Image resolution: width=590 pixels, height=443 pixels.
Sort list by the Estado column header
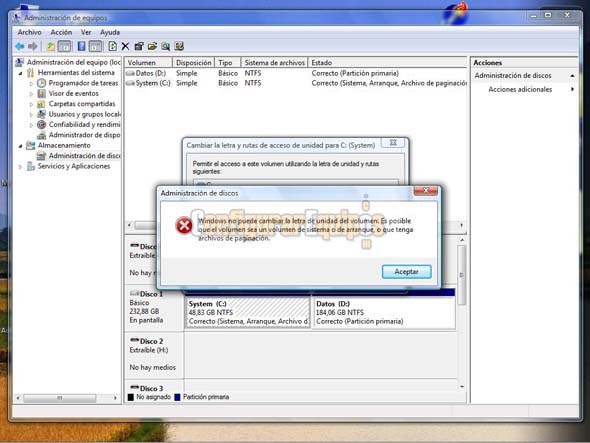pyautogui.click(x=387, y=62)
